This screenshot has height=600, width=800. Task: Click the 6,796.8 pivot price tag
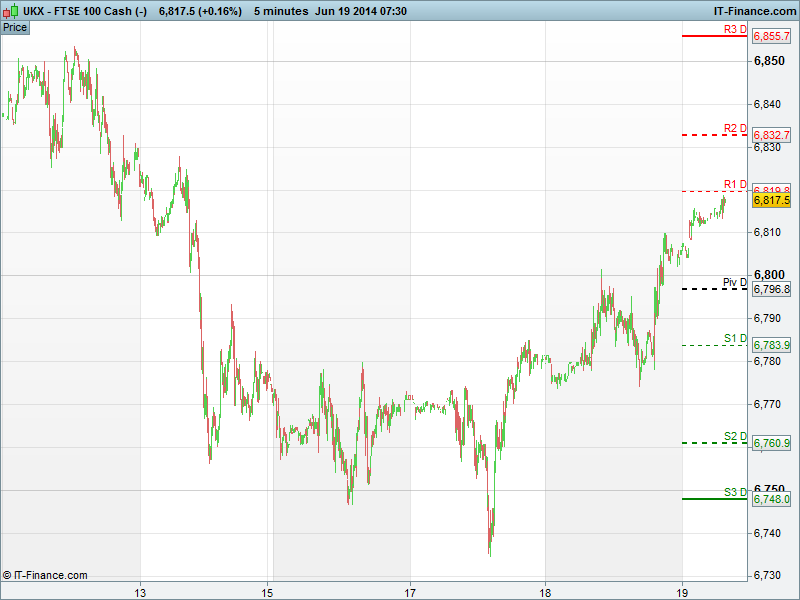click(771, 289)
